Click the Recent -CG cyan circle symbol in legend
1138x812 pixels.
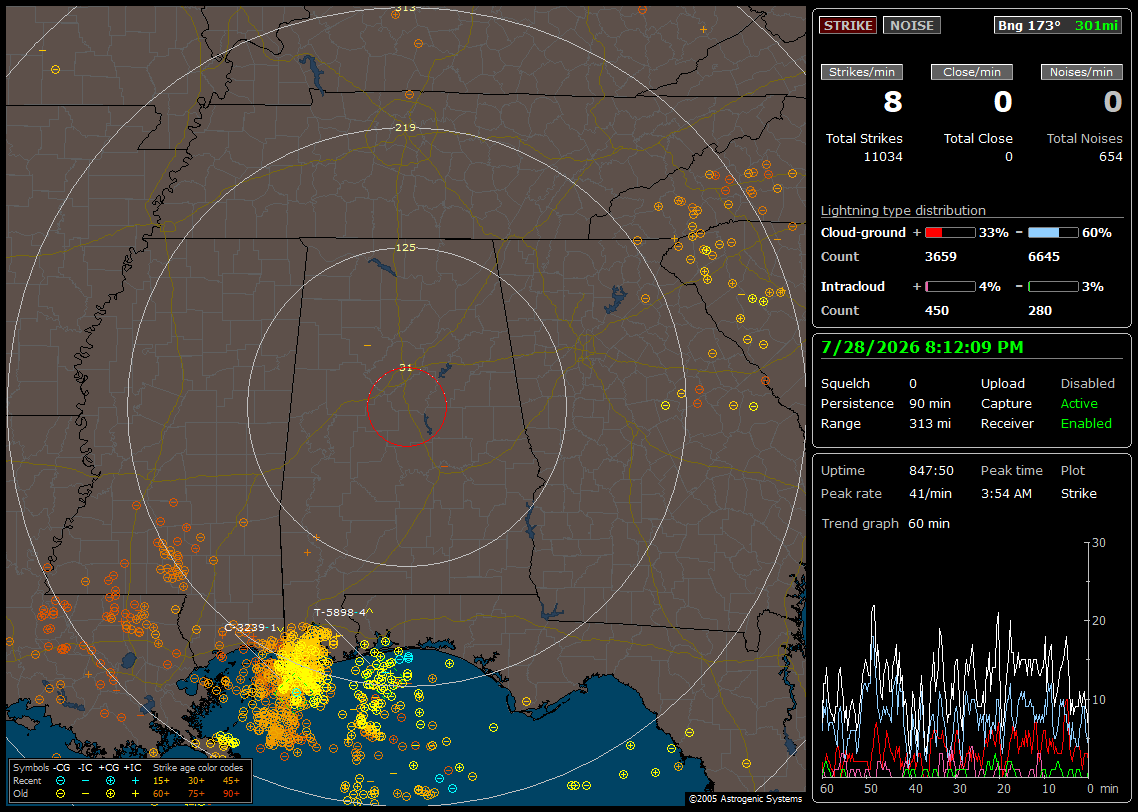pos(60,781)
